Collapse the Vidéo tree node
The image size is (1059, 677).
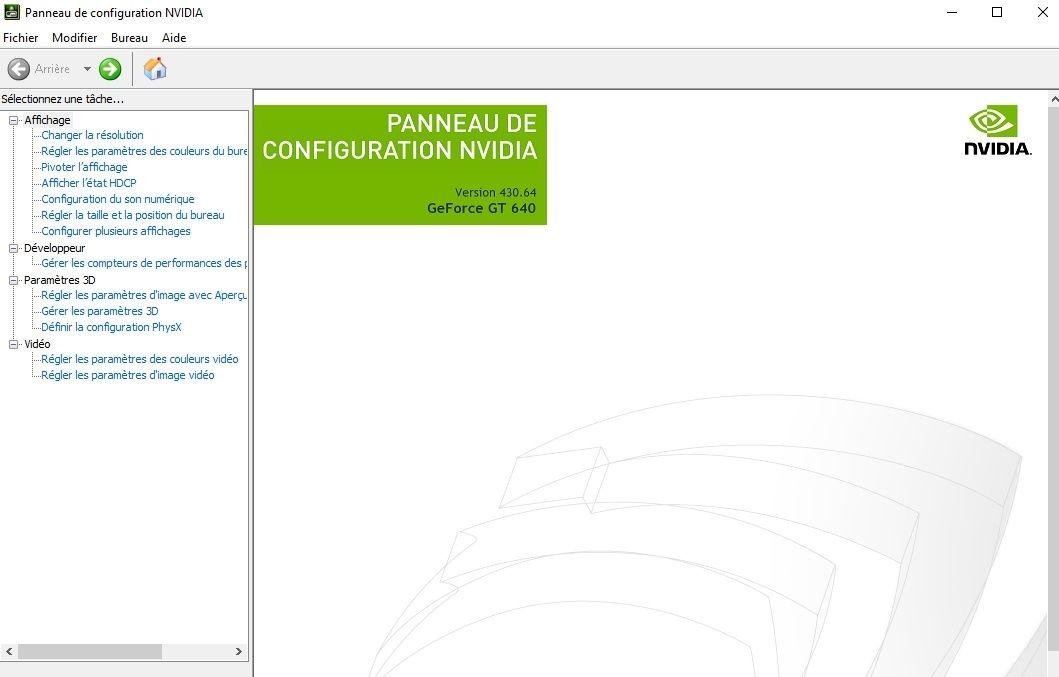pyautogui.click(x=13, y=344)
